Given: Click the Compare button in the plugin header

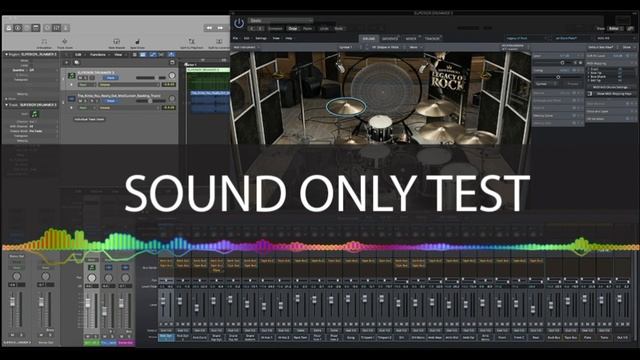Looking at the screenshot, I should coord(276,29).
